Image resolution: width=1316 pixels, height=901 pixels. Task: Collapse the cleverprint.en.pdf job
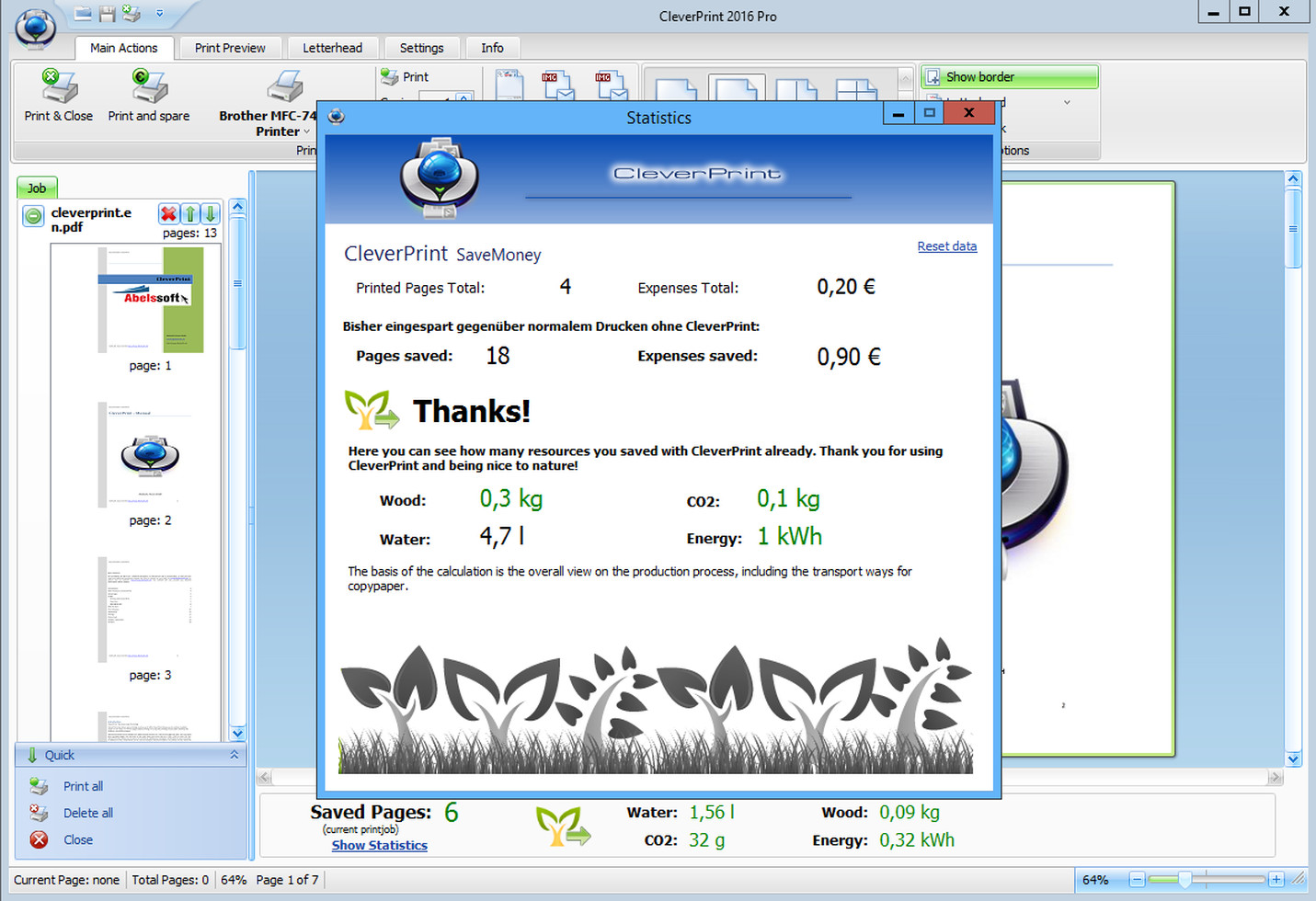33,216
